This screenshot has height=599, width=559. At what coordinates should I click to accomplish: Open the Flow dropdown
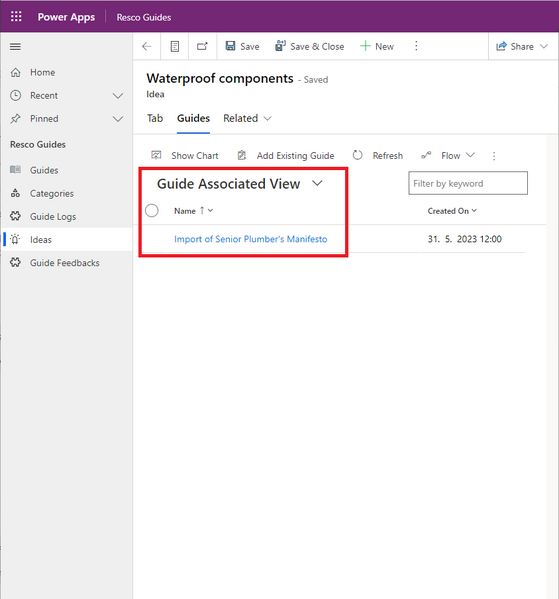[448, 155]
